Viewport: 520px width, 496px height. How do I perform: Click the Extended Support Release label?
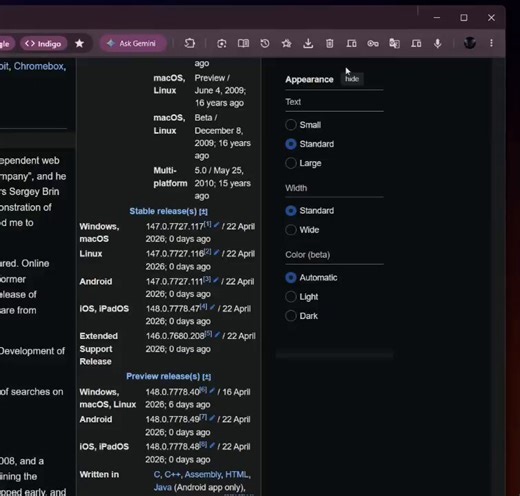tap(98, 349)
